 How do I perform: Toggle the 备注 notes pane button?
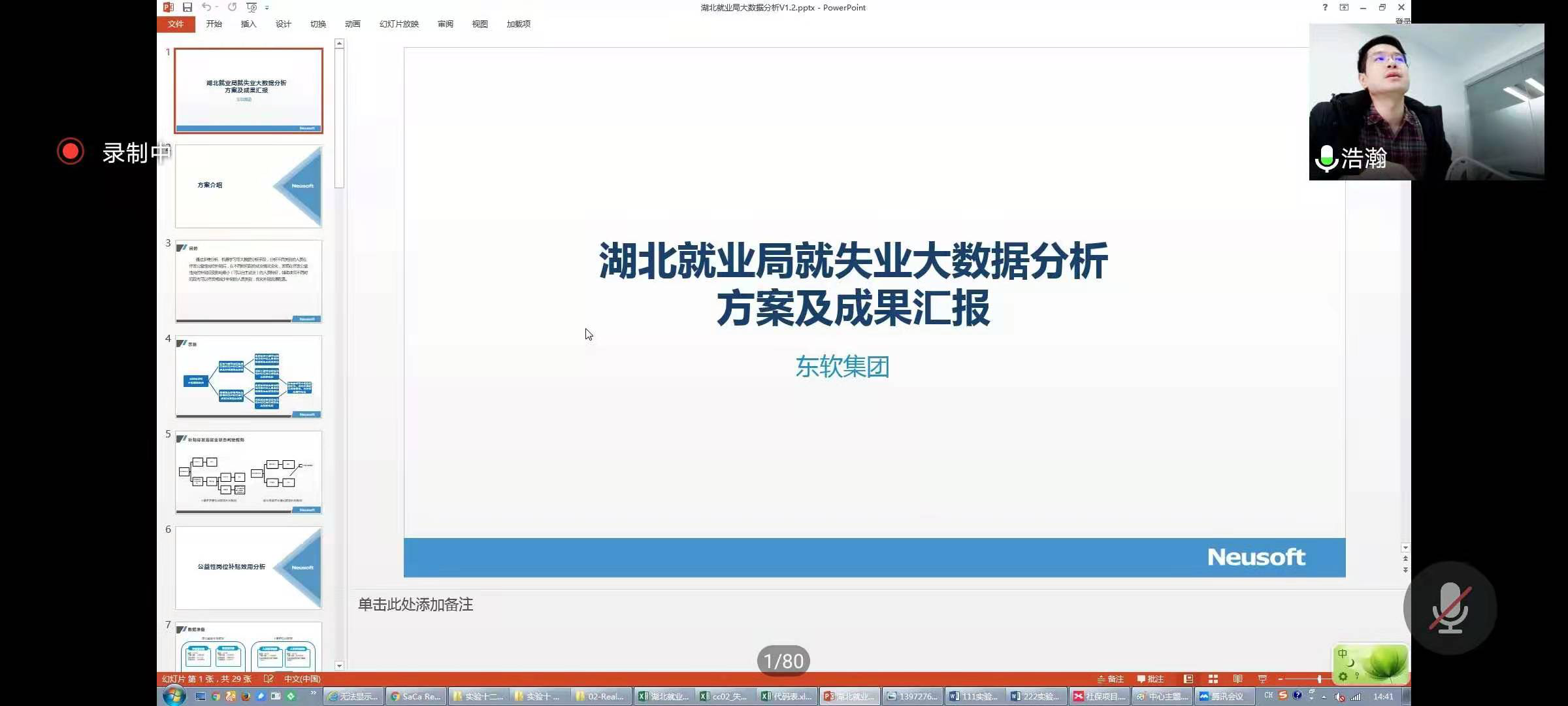pyautogui.click(x=1111, y=679)
